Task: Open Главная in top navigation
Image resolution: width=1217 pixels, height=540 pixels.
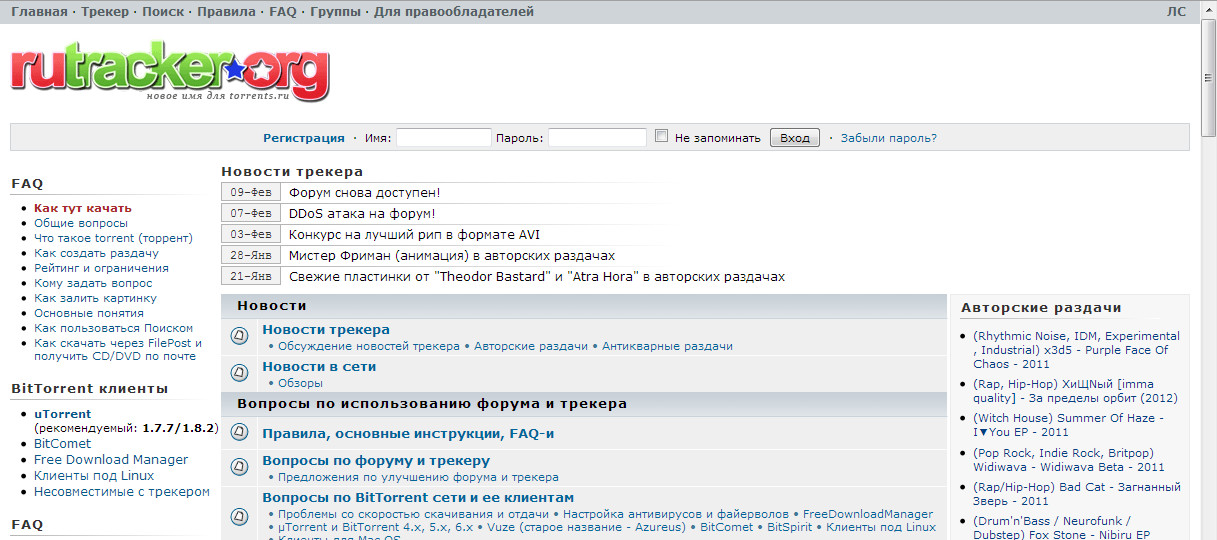Action: coord(40,12)
